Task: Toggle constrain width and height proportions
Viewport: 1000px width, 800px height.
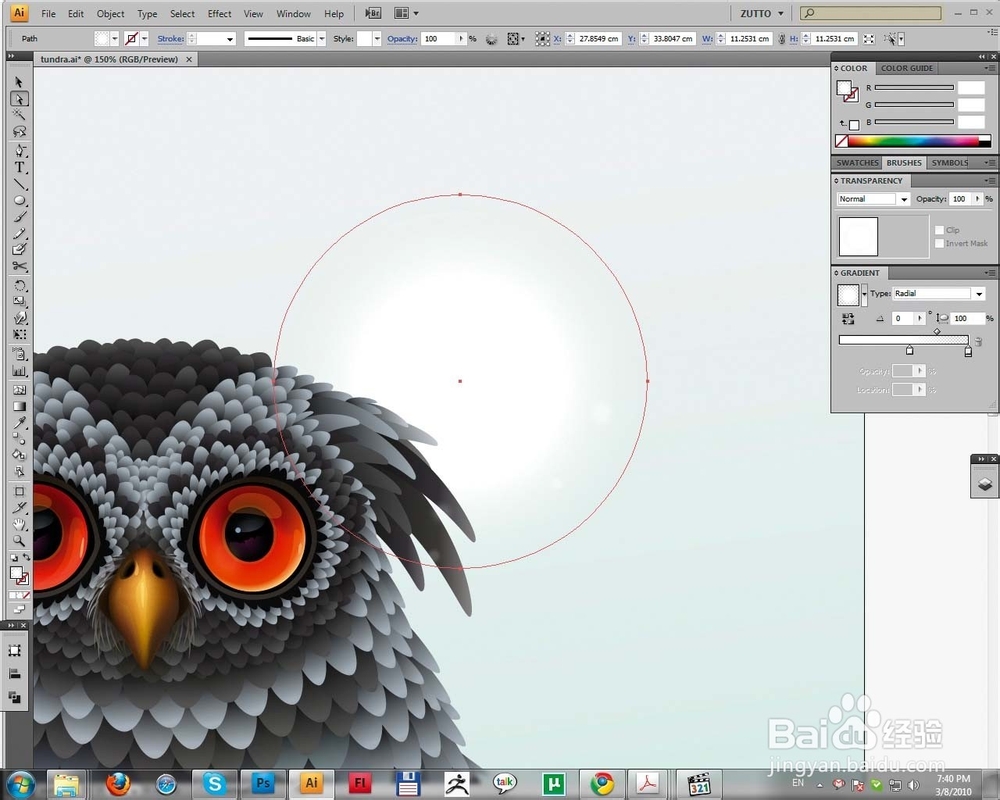Action: click(781, 39)
